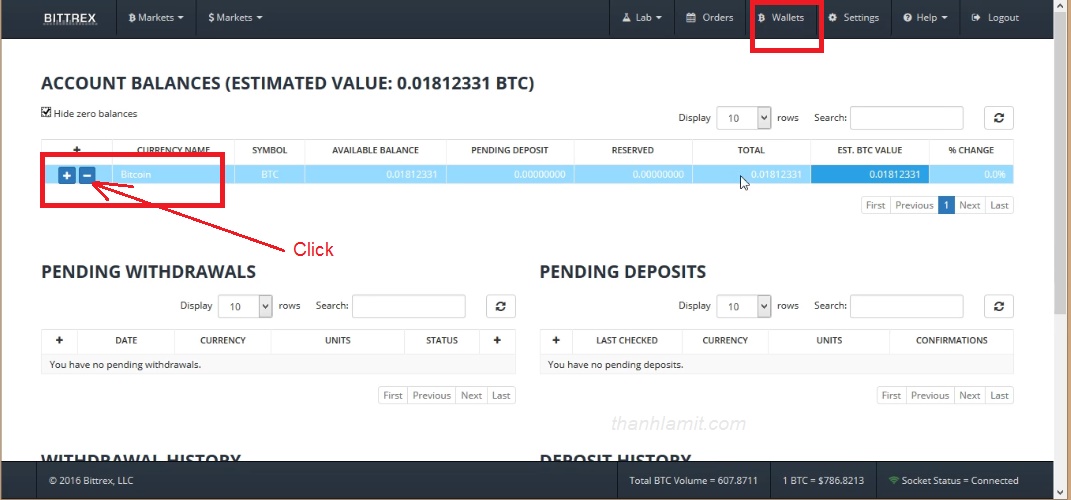
Task: Click Last in Pending Deposits pagination
Action: click(x=999, y=395)
